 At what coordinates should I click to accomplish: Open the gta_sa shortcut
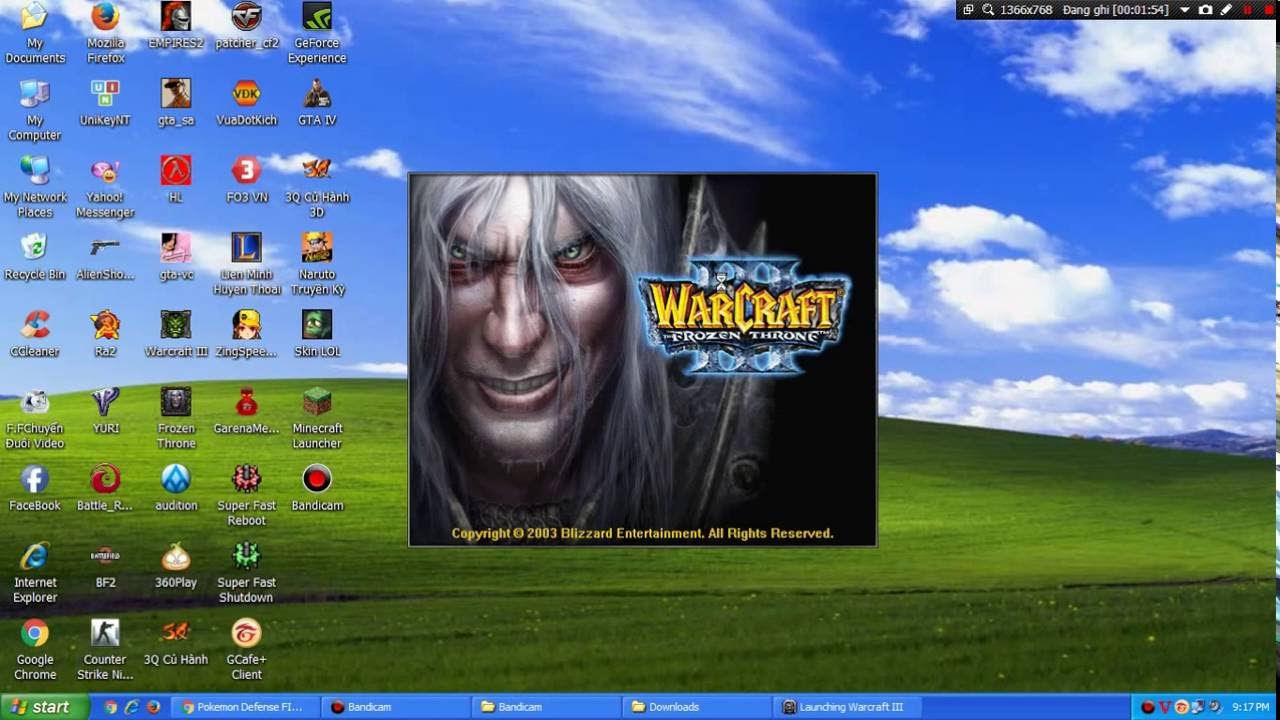176,103
